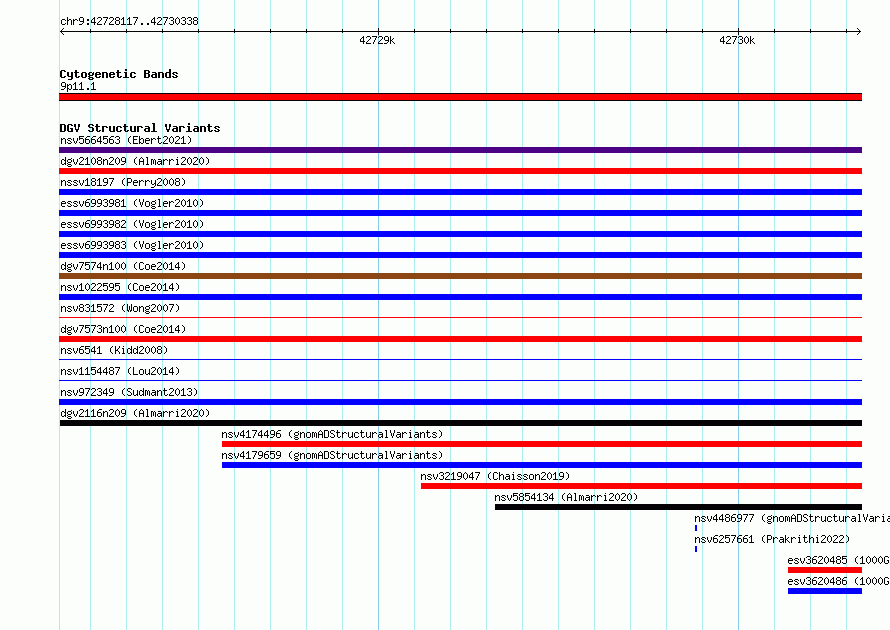Select nsv3219047 (Chaisson2019) label
Image resolution: width=890 pixels, height=630 pixels.
495,476
